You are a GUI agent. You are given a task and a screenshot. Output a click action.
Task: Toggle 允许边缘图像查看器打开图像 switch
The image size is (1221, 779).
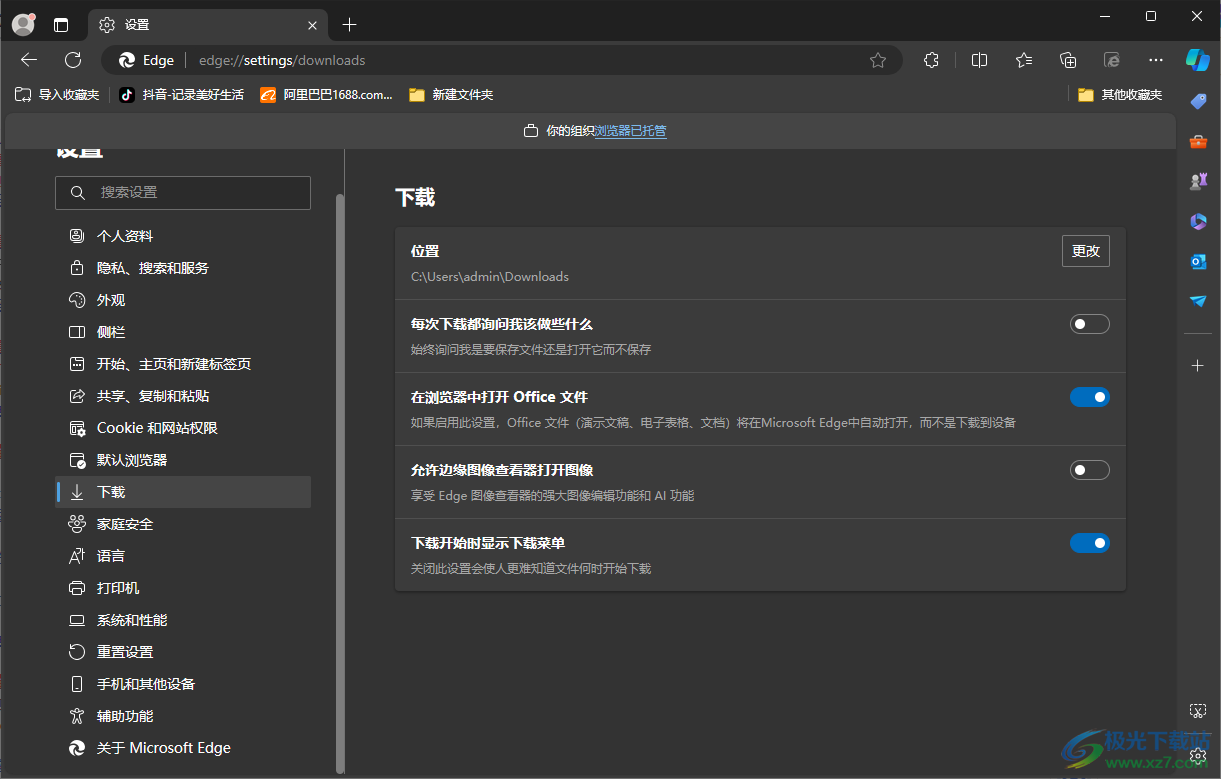click(1090, 470)
